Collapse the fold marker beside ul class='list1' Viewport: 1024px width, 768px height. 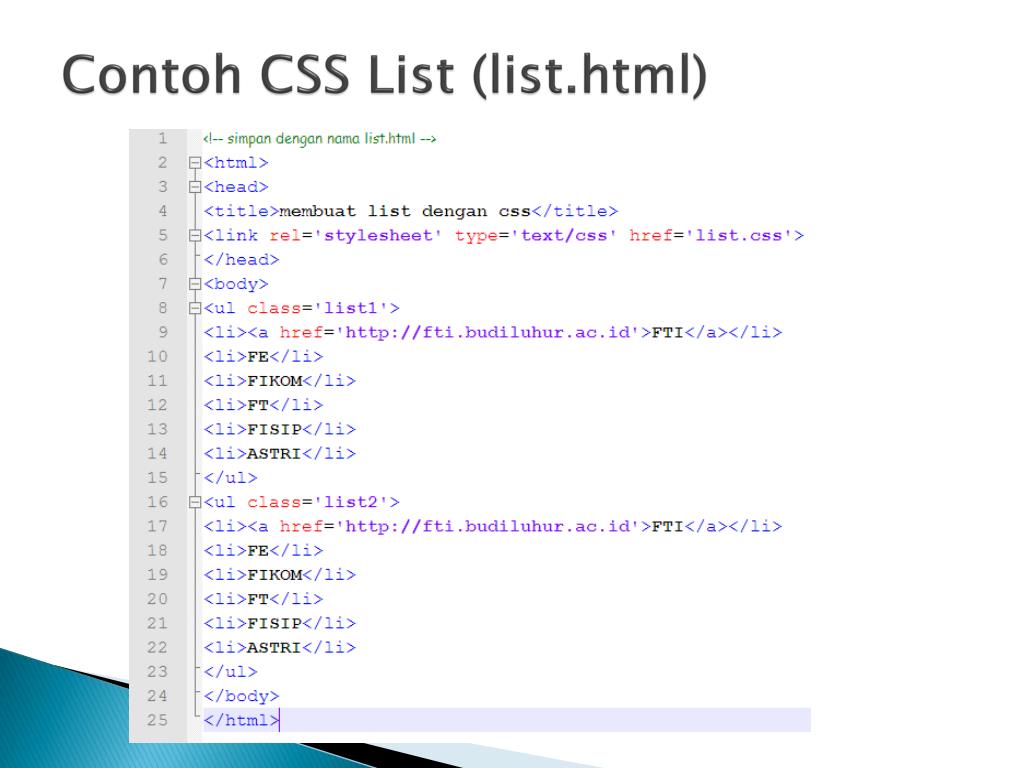click(x=195, y=308)
